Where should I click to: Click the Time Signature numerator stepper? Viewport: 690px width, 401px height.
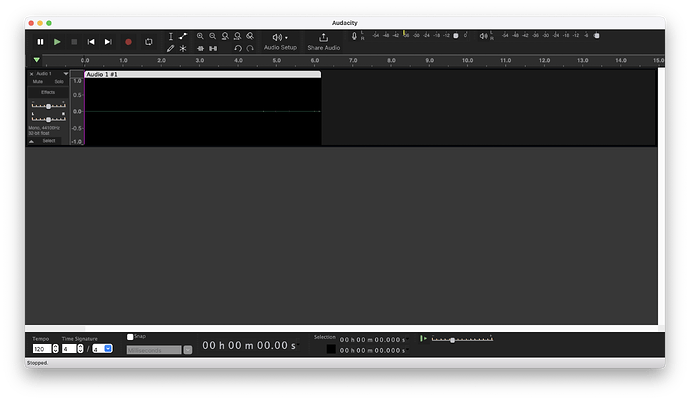[81, 349]
